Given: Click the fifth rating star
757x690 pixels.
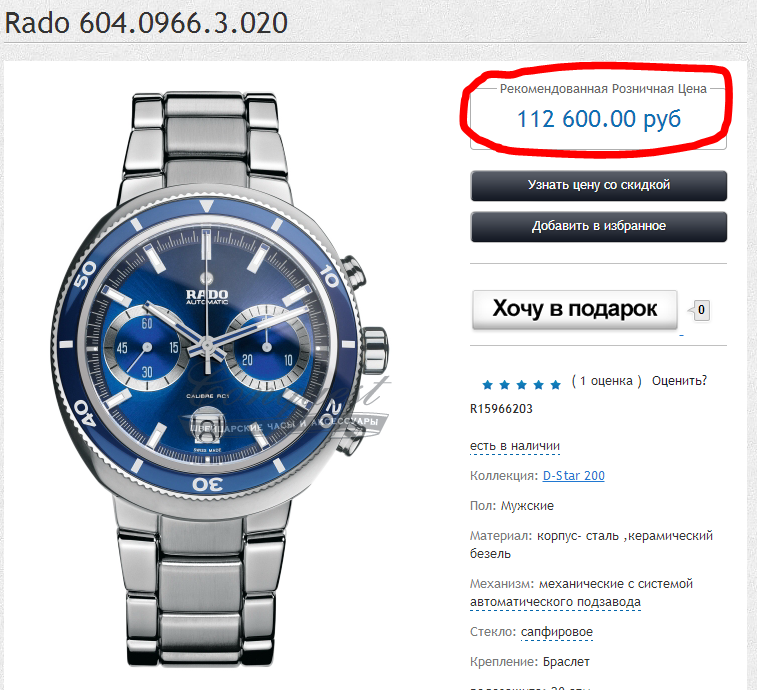Looking at the screenshot, I should point(555,384).
